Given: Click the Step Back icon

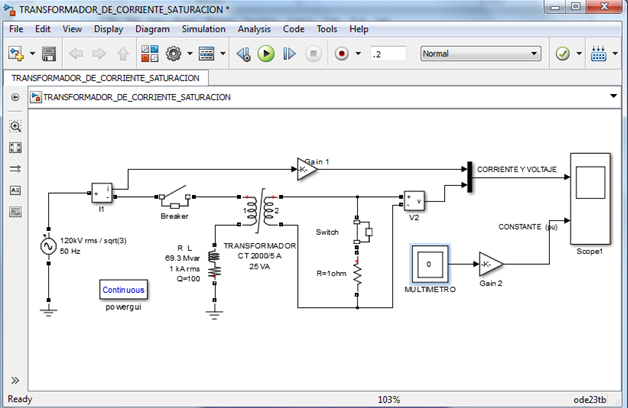Looking at the screenshot, I should click(245, 53).
